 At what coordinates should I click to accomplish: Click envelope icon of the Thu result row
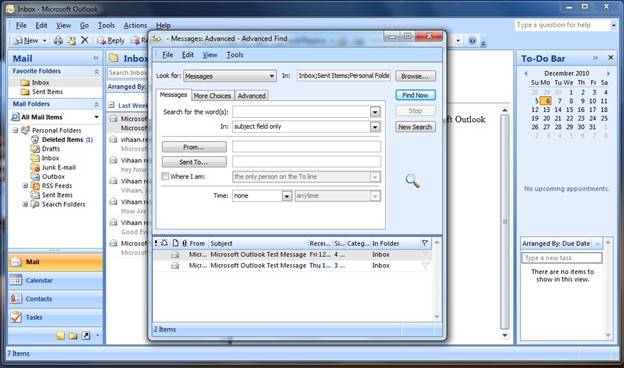pyautogui.click(x=175, y=265)
